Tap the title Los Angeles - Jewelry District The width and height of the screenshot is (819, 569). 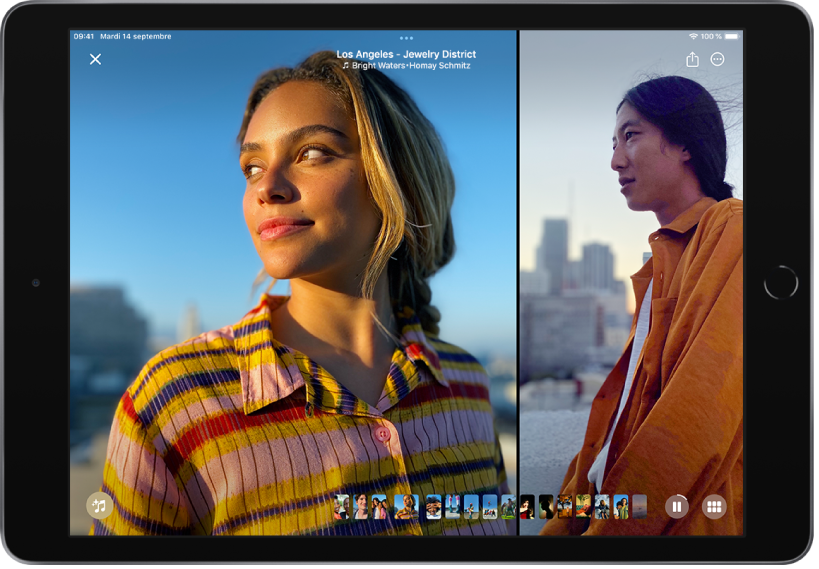406,54
